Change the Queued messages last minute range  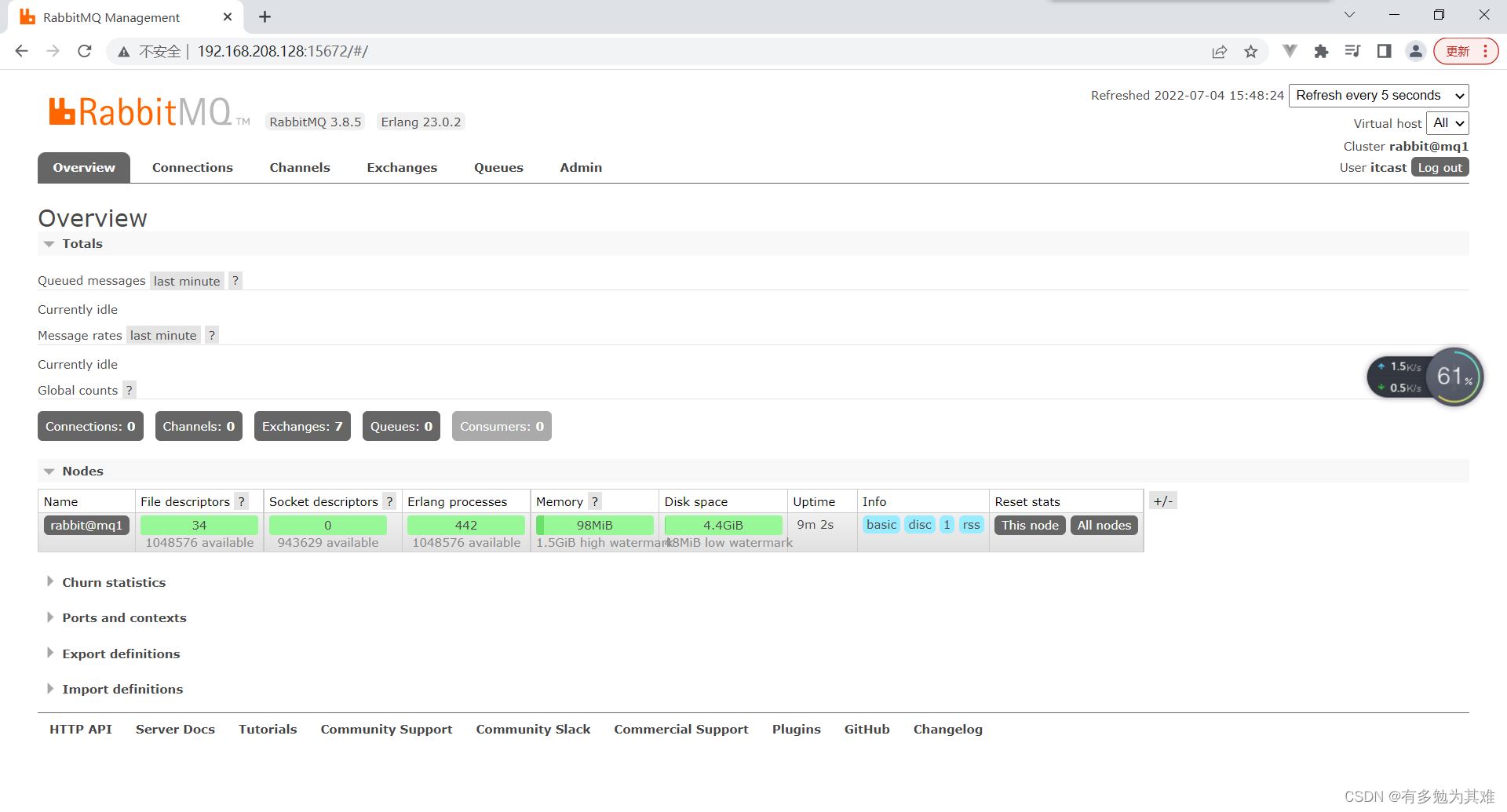point(187,281)
